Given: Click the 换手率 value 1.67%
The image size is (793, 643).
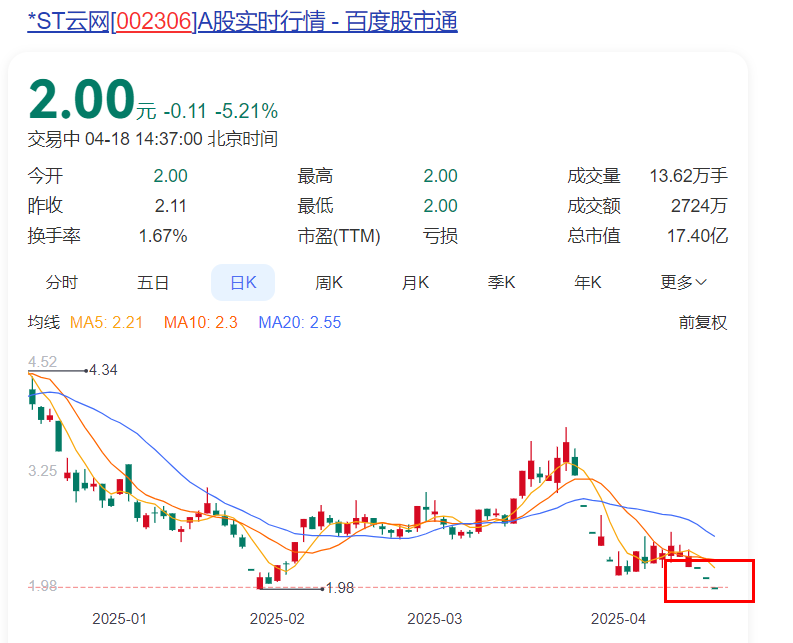Looking at the screenshot, I should coord(163,236).
